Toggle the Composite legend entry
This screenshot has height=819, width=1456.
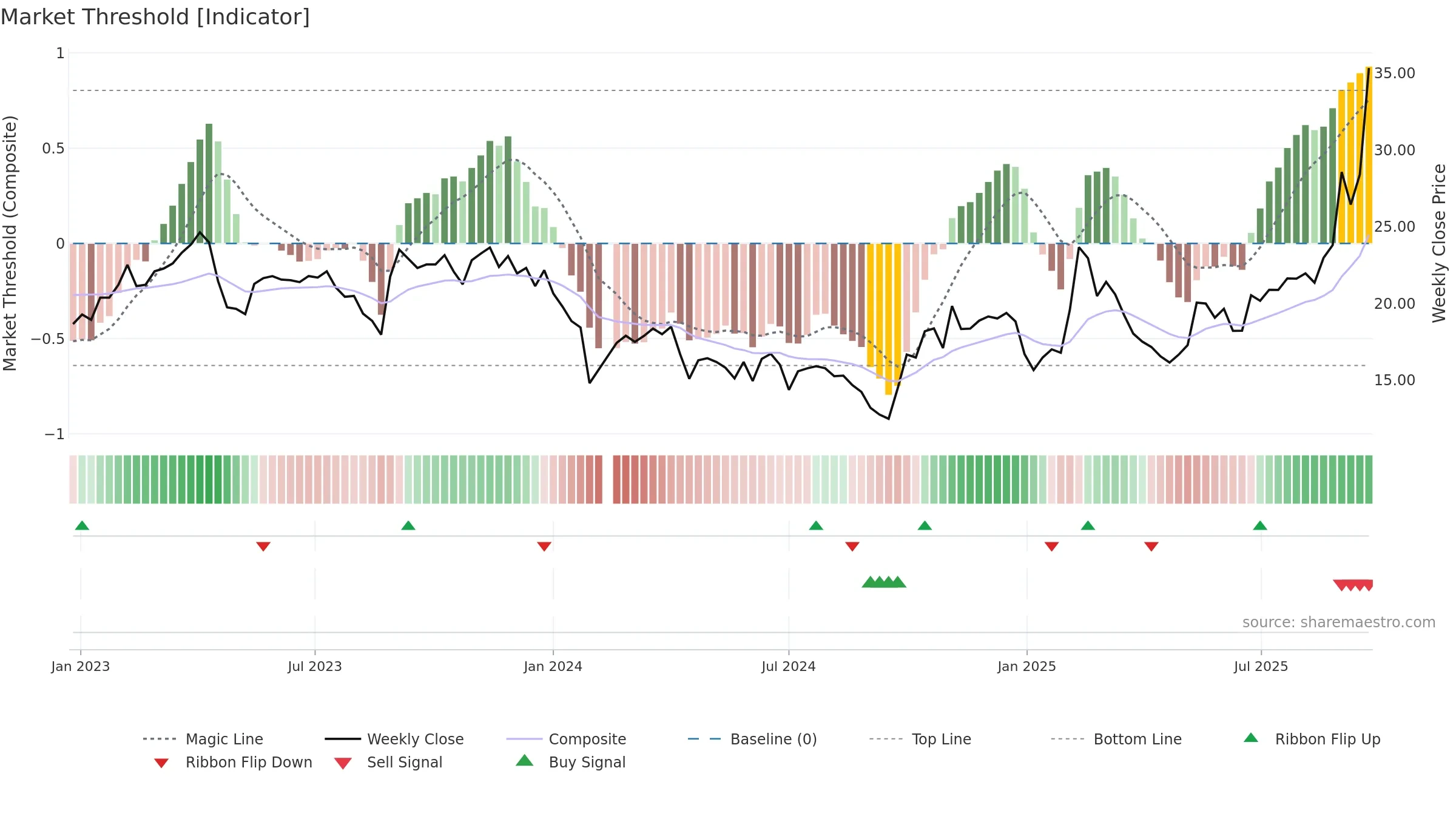[x=566, y=739]
